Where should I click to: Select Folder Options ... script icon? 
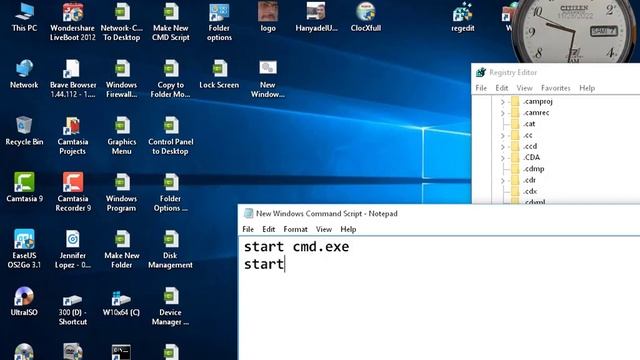click(171, 192)
